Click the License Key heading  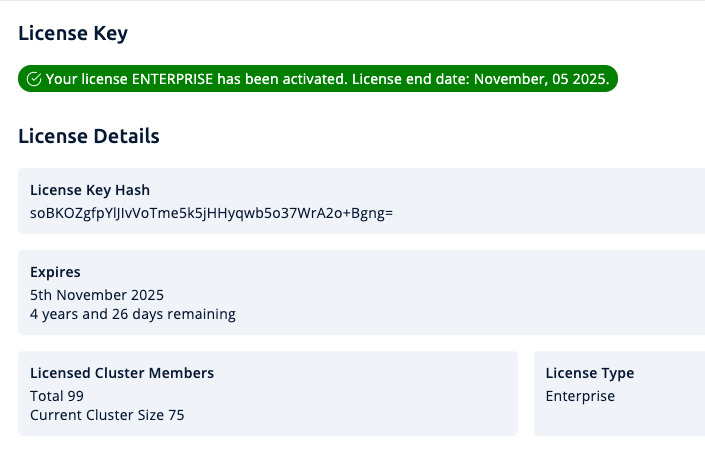73,34
